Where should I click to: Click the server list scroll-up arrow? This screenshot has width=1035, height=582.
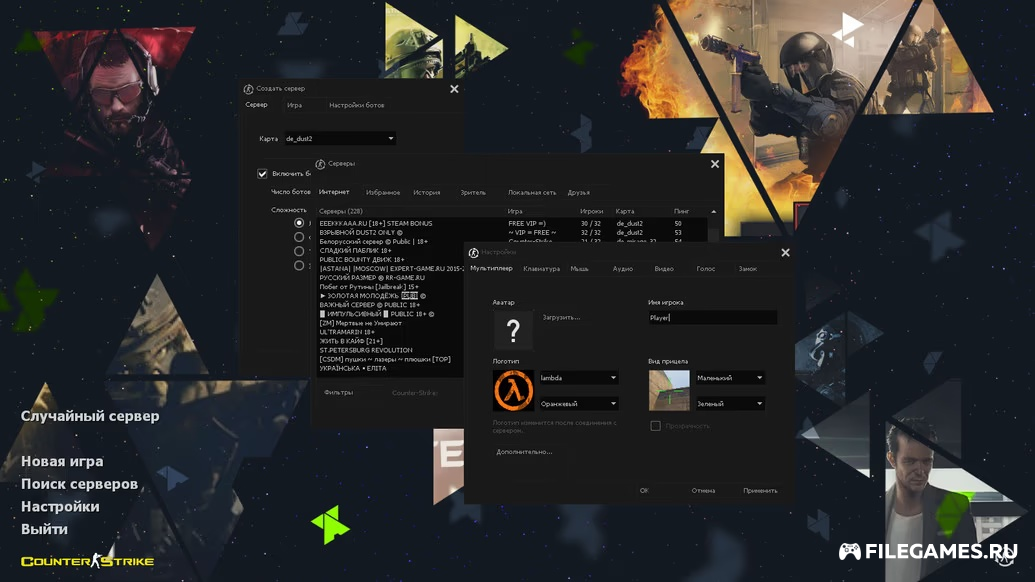pyautogui.click(x=714, y=211)
